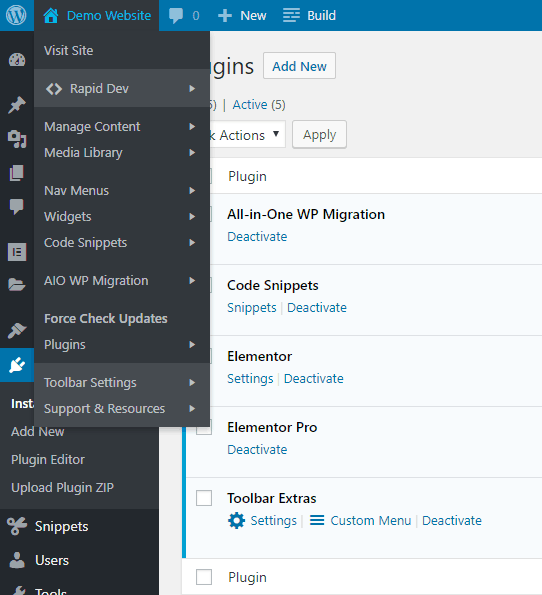This screenshot has height=595, width=542.
Task: Tick the select-all checkbox in bottom Plugin row
Action: tap(204, 577)
